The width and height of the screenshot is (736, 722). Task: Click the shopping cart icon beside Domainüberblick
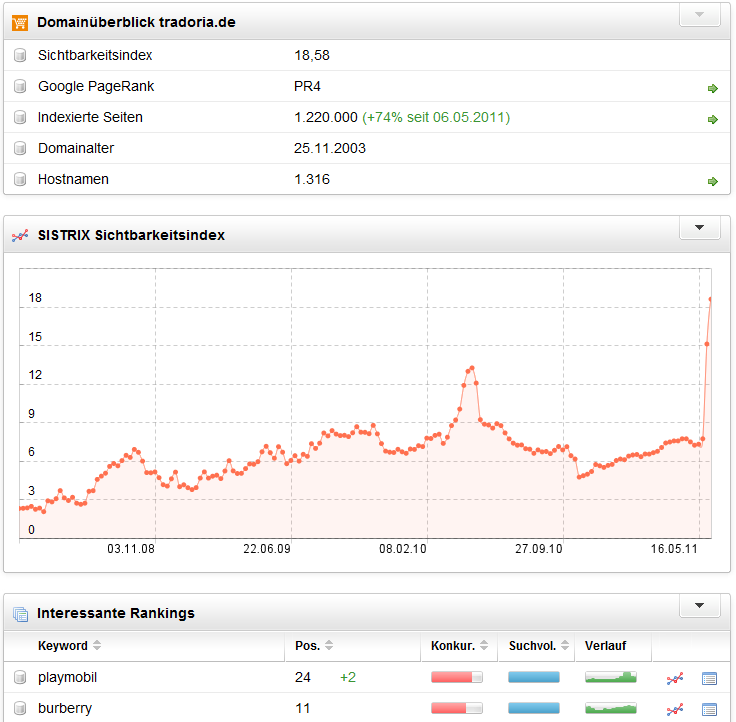pyautogui.click(x=20, y=22)
